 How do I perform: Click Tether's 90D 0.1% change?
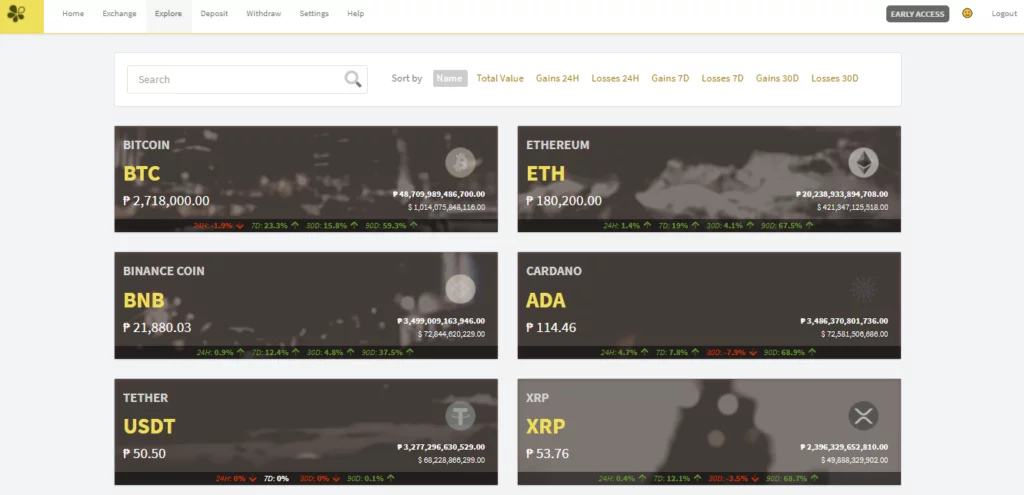point(371,479)
